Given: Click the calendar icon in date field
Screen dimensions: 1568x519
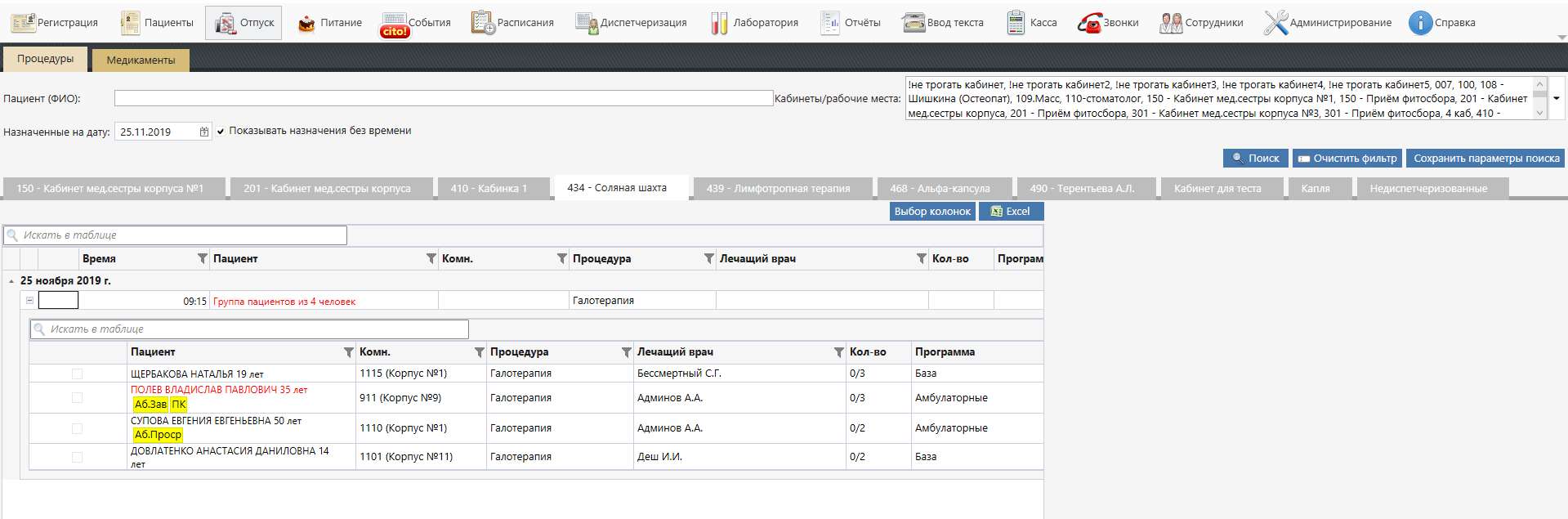Looking at the screenshot, I should [x=203, y=132].
